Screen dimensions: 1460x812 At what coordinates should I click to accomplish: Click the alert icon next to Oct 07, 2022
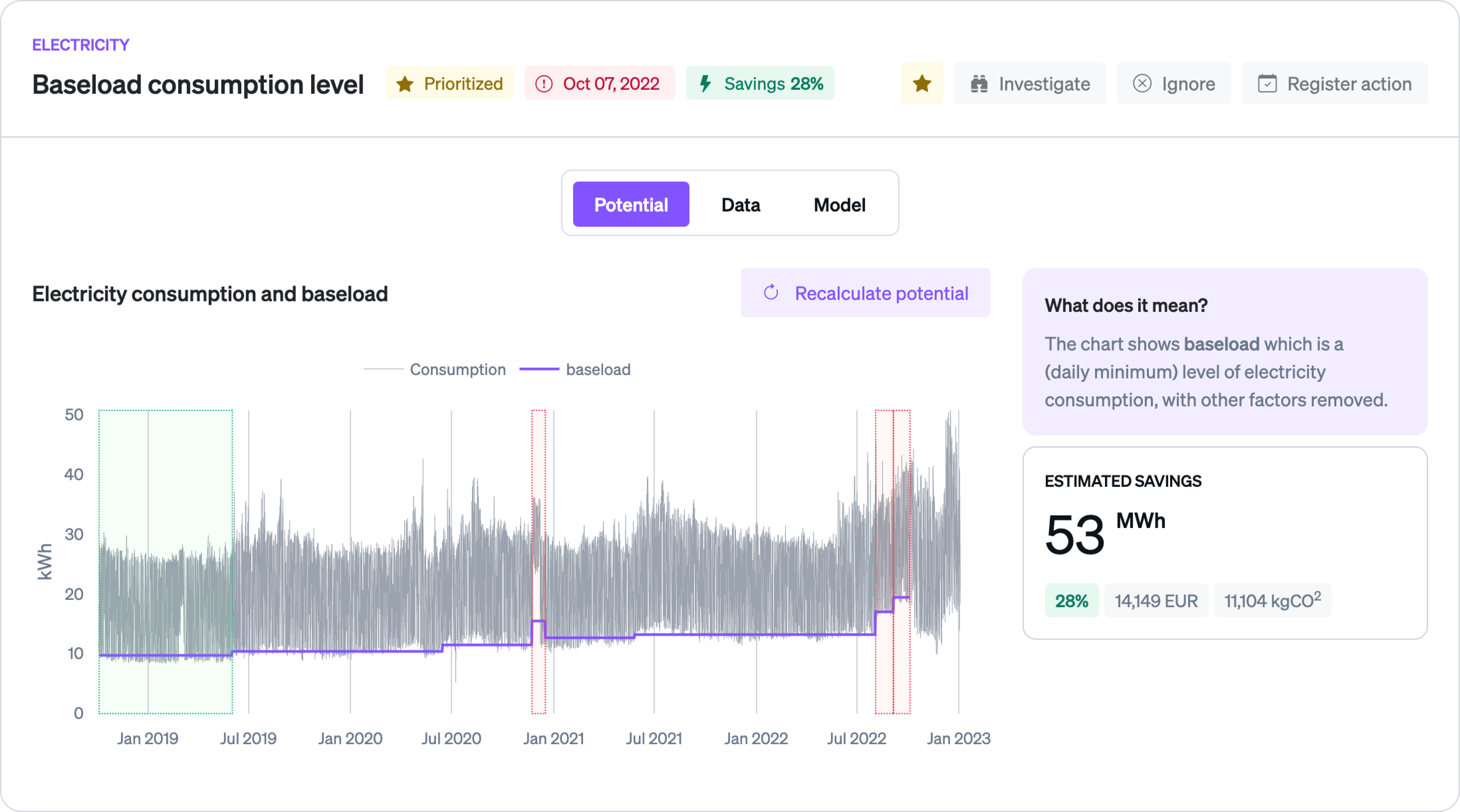[544, 83]
